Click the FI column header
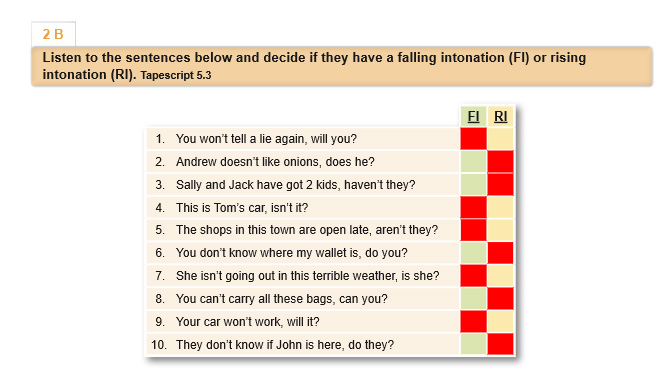666x376 pixels. point(474,116)
